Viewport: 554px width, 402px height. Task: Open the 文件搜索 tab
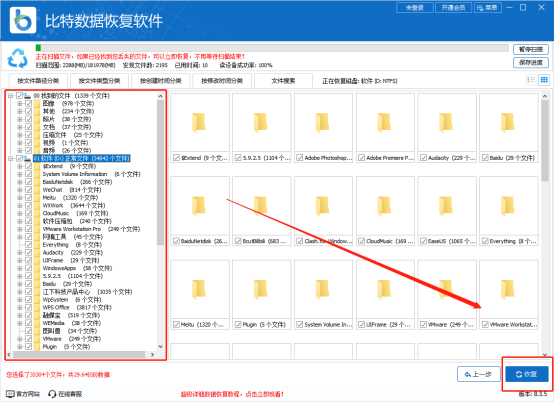(x=283, y=81)
